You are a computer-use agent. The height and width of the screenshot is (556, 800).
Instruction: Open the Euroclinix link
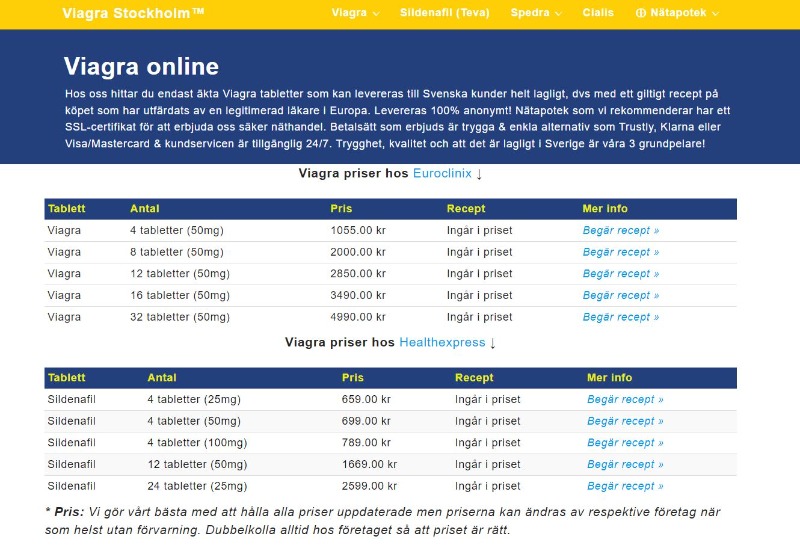(442, 173)
